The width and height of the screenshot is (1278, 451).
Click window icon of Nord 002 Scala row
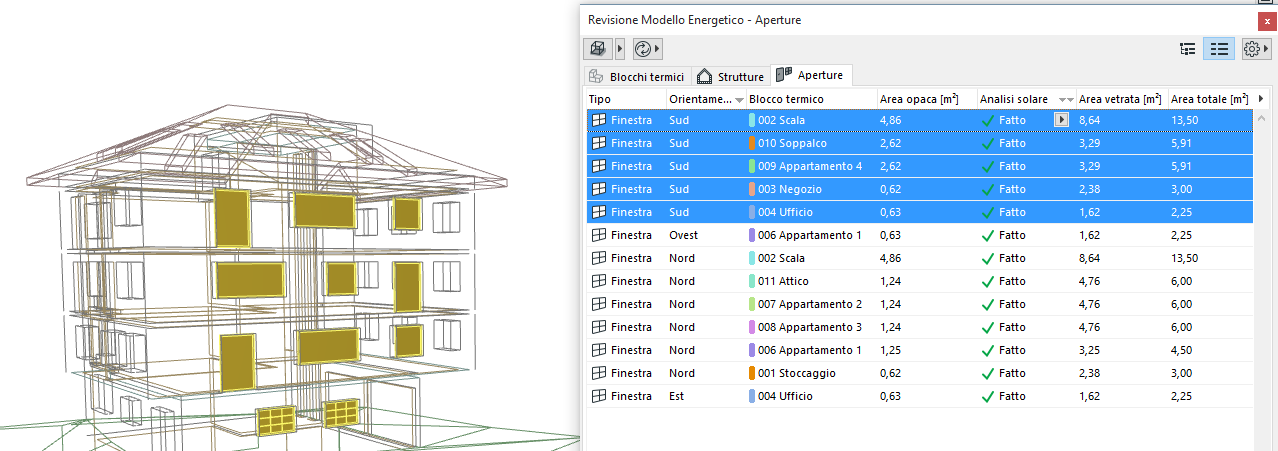point(599,258)
